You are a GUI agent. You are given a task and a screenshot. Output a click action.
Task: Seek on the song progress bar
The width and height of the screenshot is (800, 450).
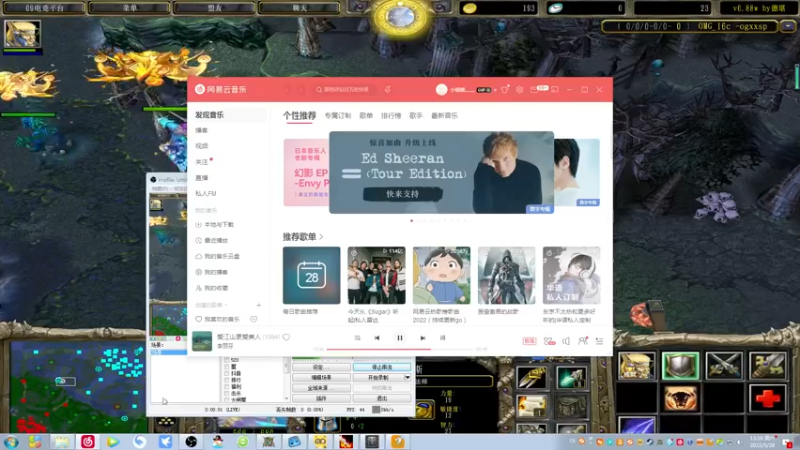401,349
